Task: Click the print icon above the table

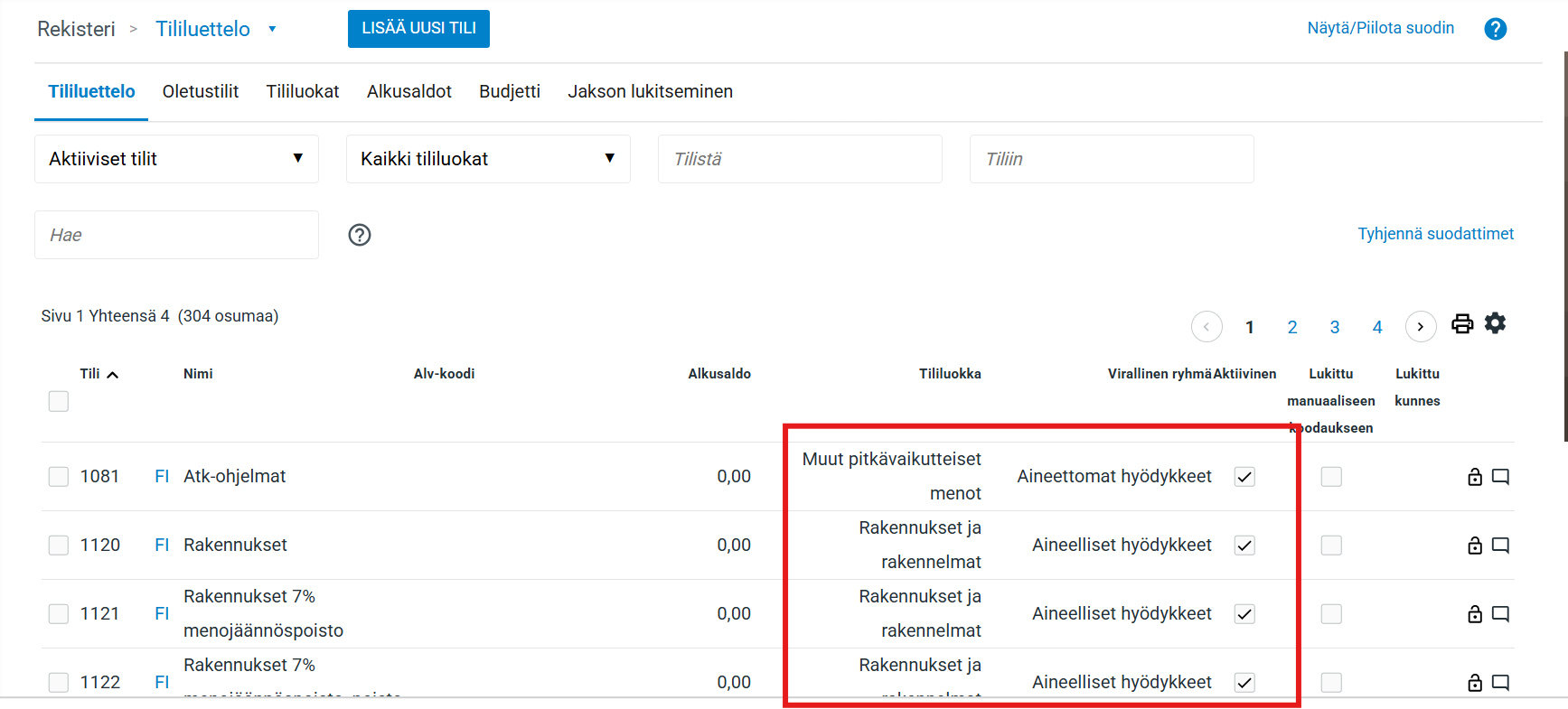Action: 1461,324
